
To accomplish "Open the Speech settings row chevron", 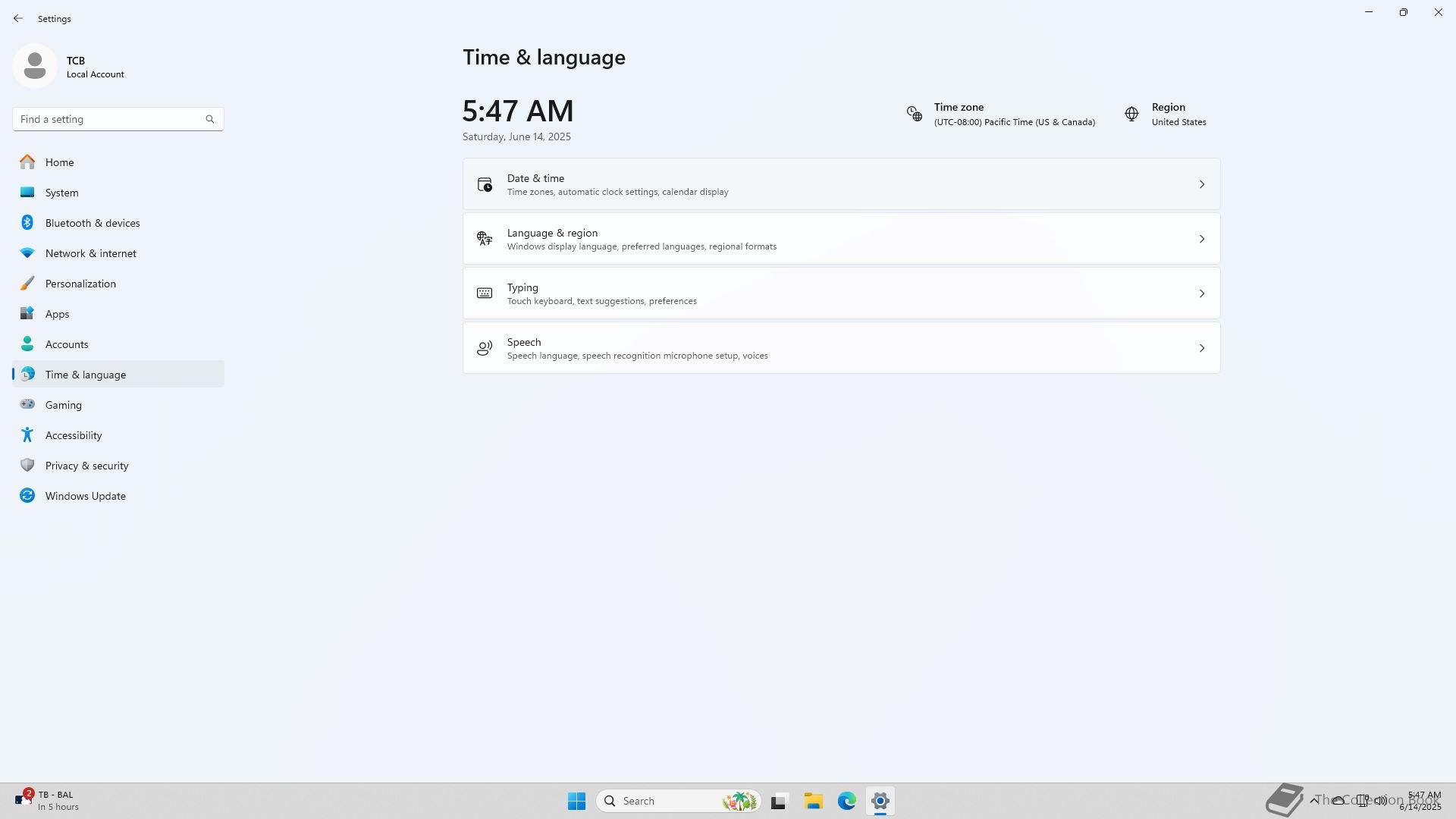I will pyautogui.click(x=1201, y=348).
